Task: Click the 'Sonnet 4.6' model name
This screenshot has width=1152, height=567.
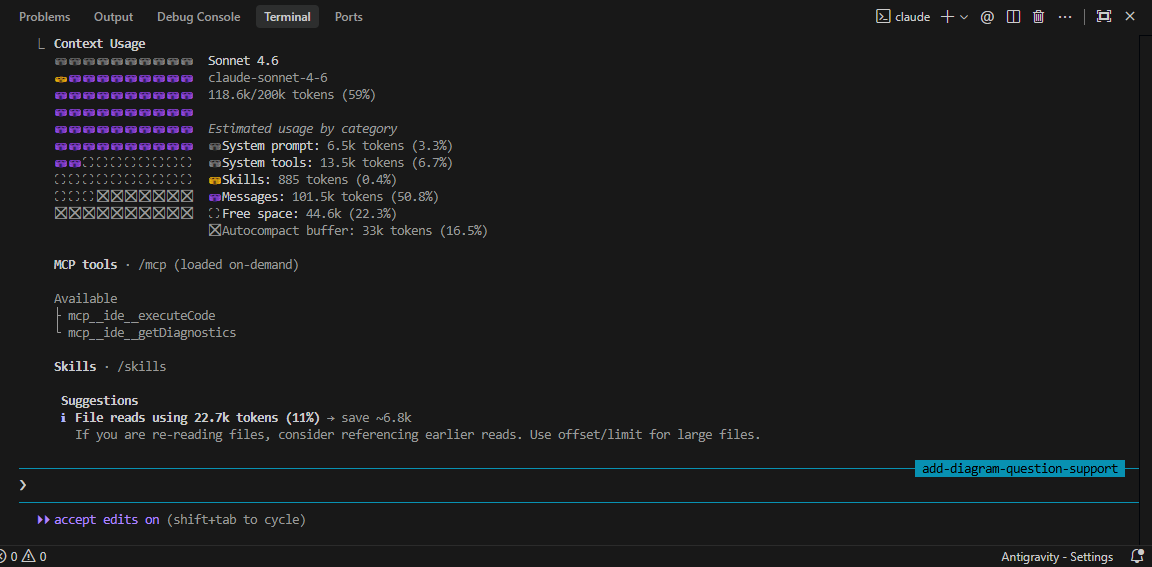Action: 243,61
